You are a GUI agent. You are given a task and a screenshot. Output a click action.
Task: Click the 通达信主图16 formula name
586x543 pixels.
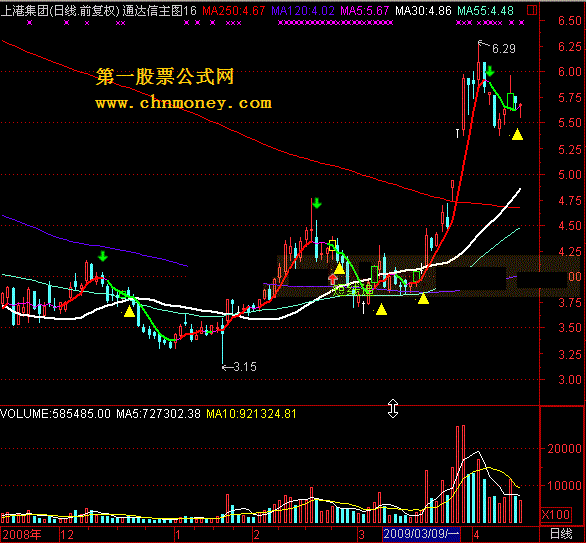click(x=160, y=11)
